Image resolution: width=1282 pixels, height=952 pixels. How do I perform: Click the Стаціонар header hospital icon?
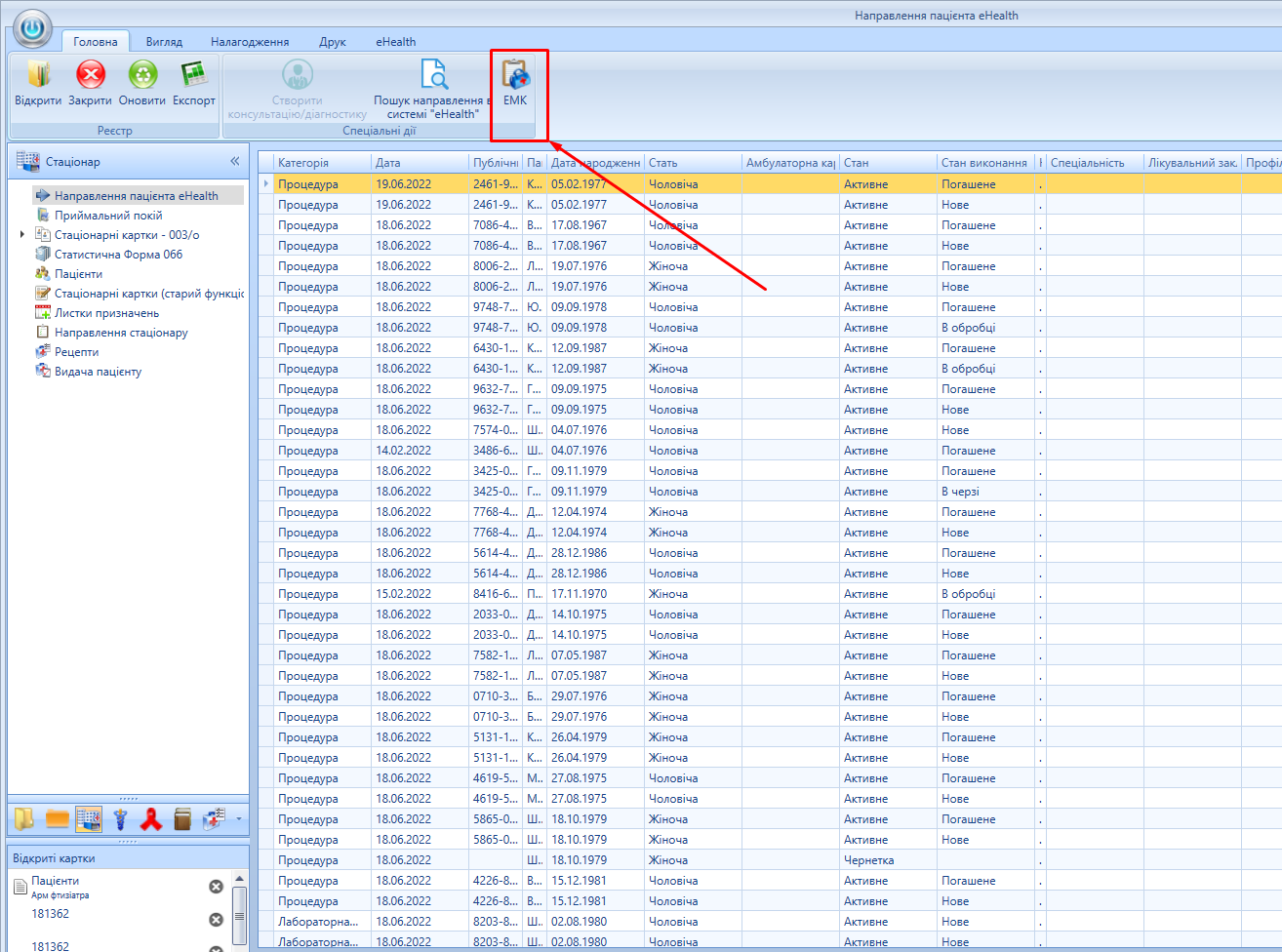pos(28,162)
